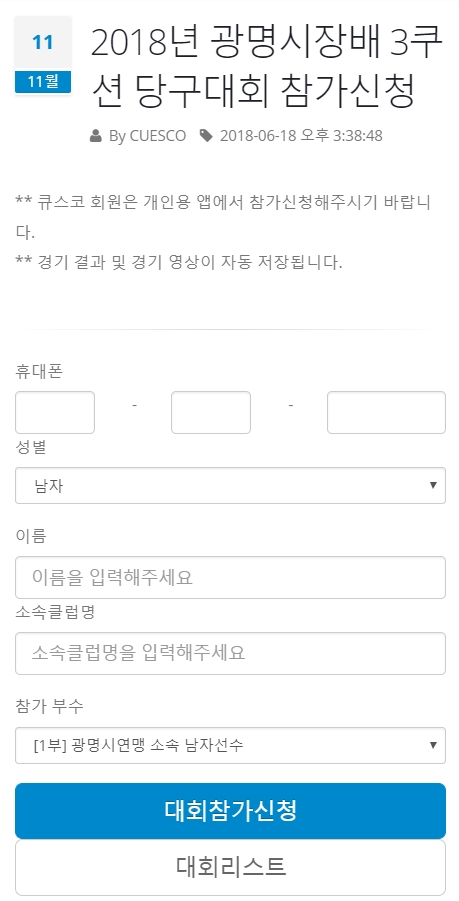Click the 휴대폰 field label

[38, 372]
